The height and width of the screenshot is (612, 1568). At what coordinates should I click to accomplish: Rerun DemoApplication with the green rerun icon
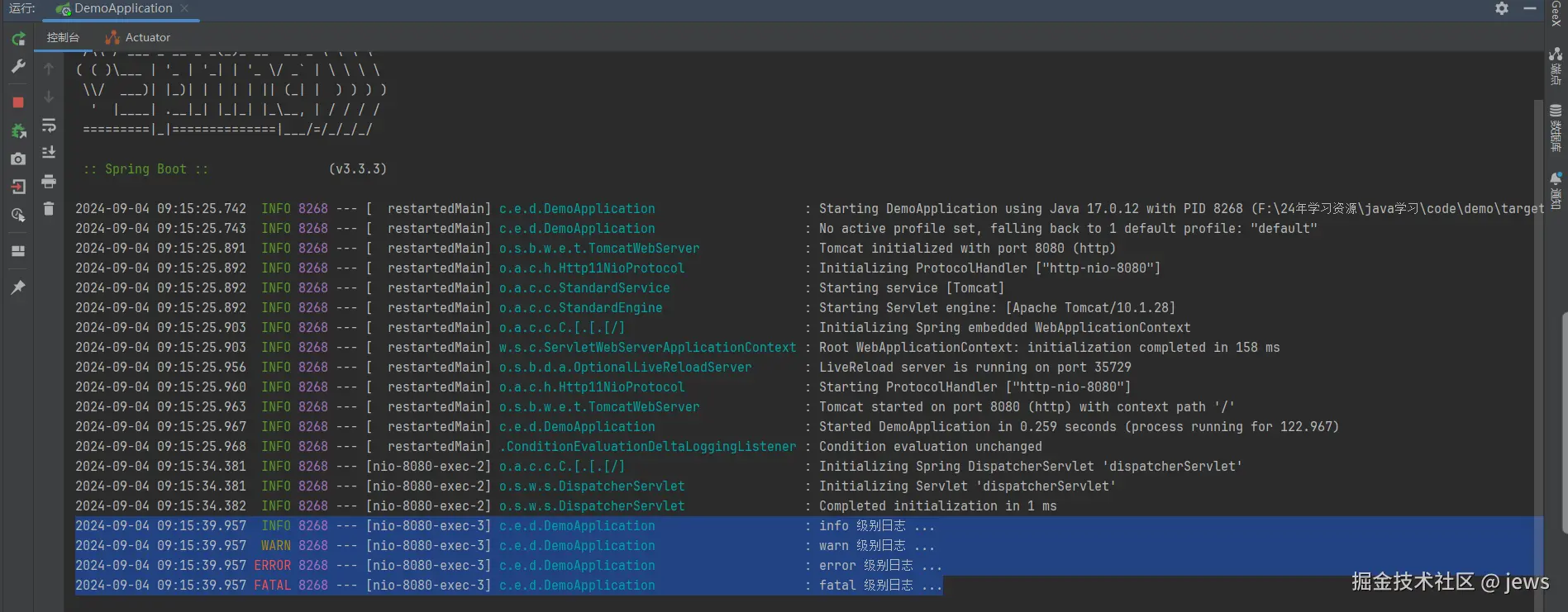(x=18, y=39)
